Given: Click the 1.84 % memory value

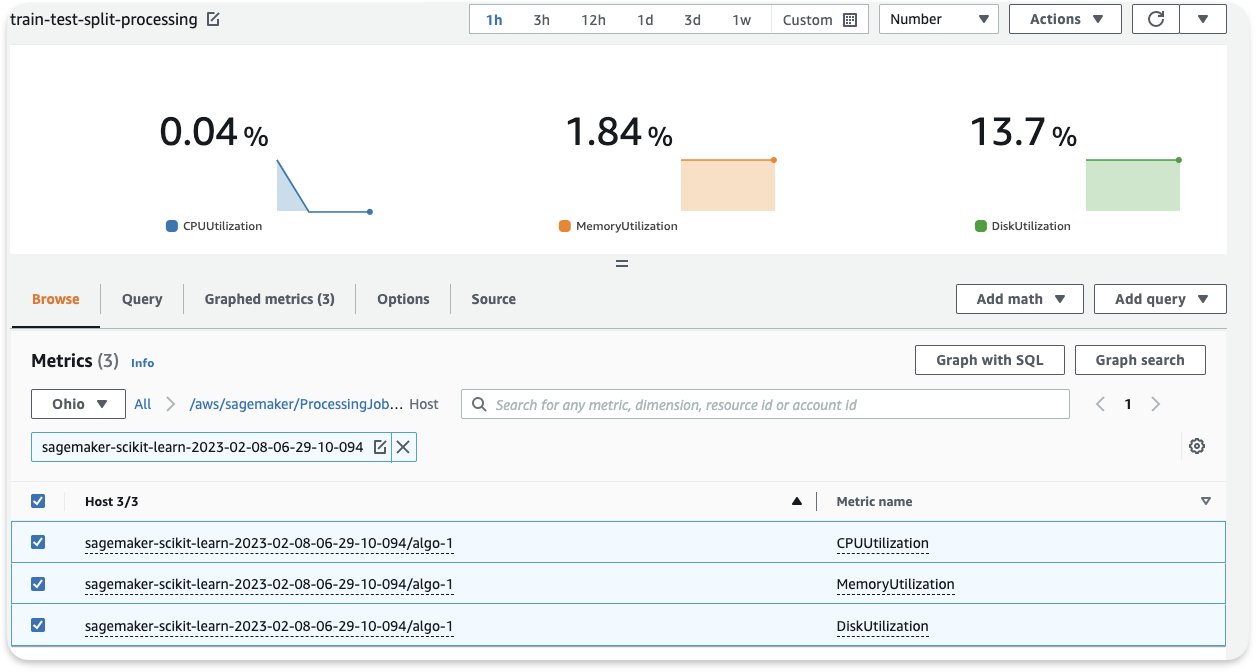Looking at the screenshot, I should pyautogui.click(x=619, y=132).
